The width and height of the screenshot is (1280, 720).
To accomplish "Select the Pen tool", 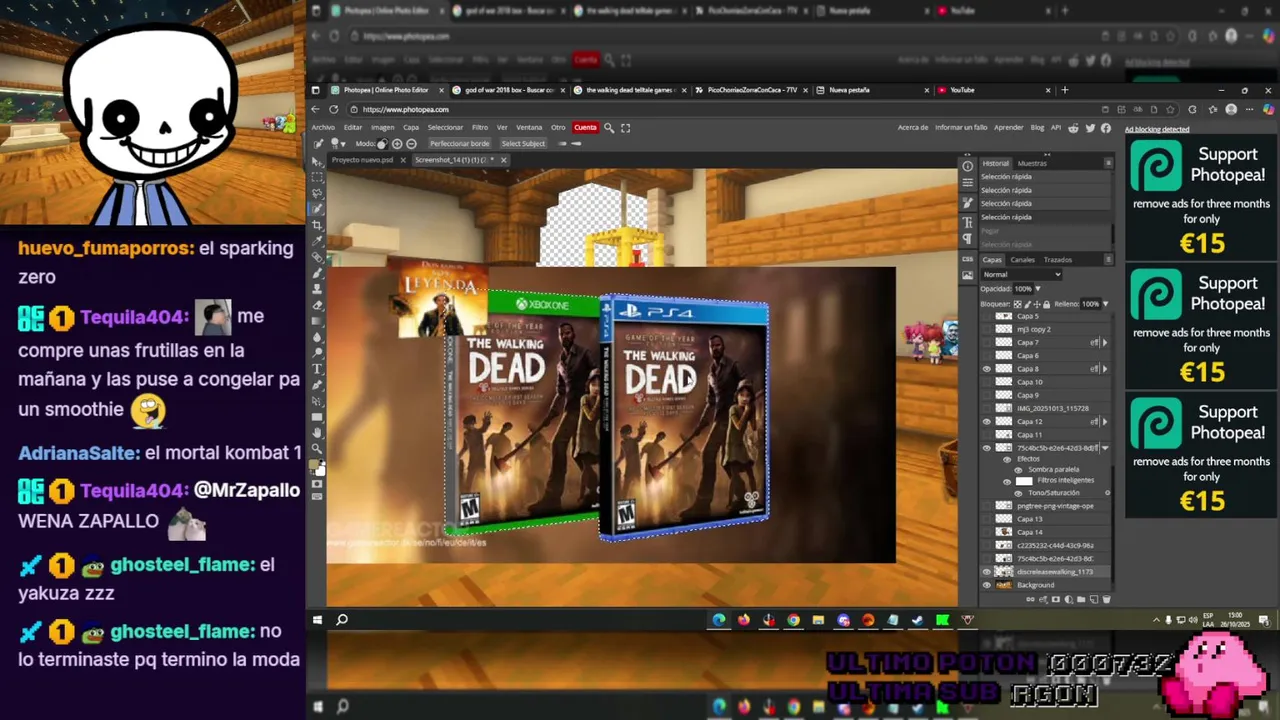I will [317, 384].
